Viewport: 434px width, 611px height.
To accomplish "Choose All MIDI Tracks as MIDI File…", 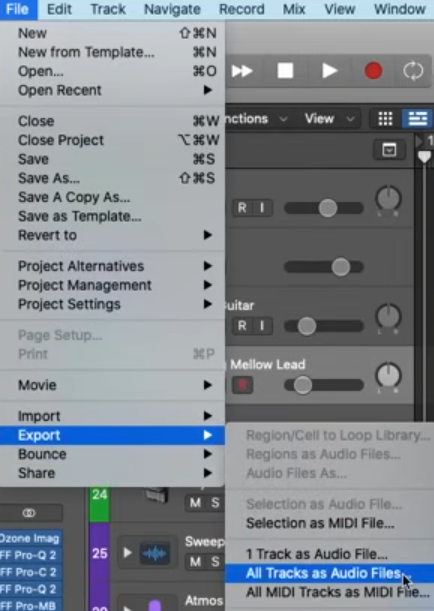I will coord(330,592).
